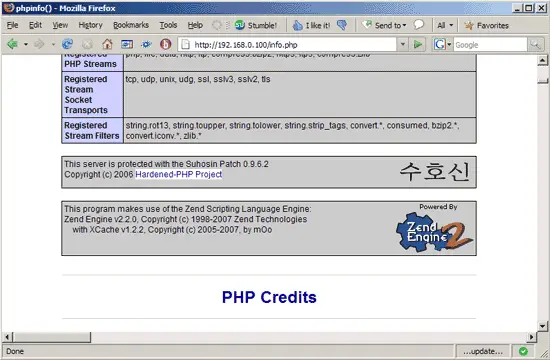Click the StumbleUpon Stumble! button

point(256,25)
